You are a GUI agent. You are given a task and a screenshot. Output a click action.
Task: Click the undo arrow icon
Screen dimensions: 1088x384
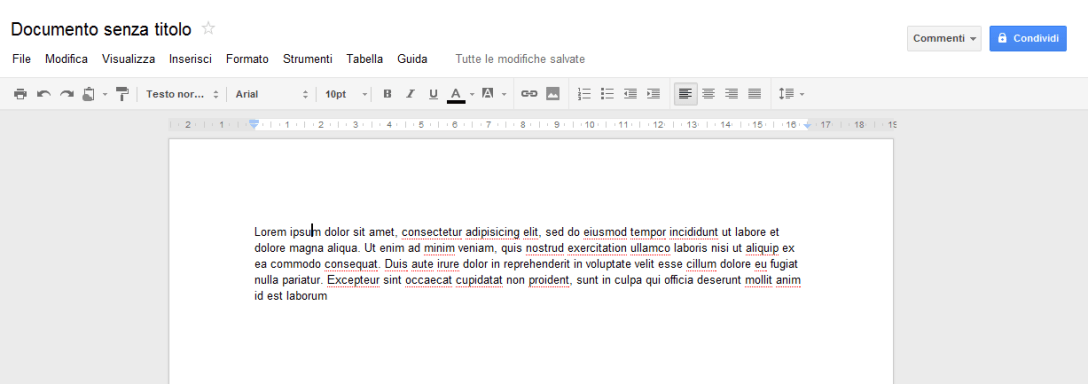[x=44, y=94]
